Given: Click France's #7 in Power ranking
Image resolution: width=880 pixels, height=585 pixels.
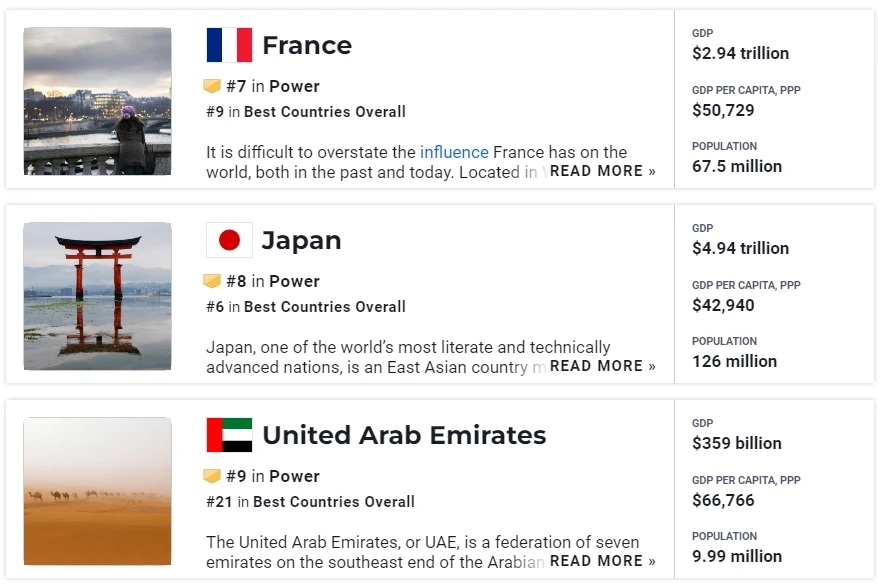Looking at the screenshot, I should tap(273, 86).
